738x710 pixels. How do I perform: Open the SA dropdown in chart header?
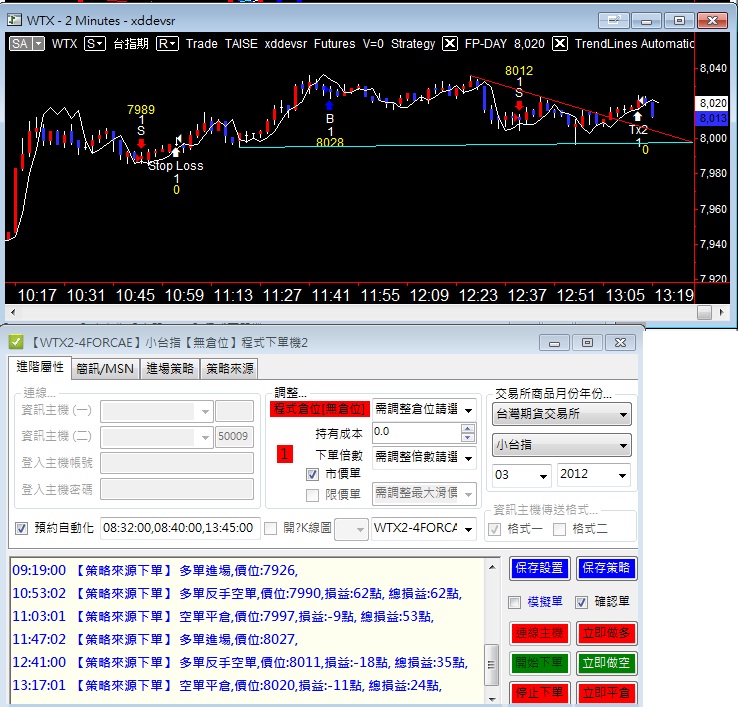click(x=27, y=44)
